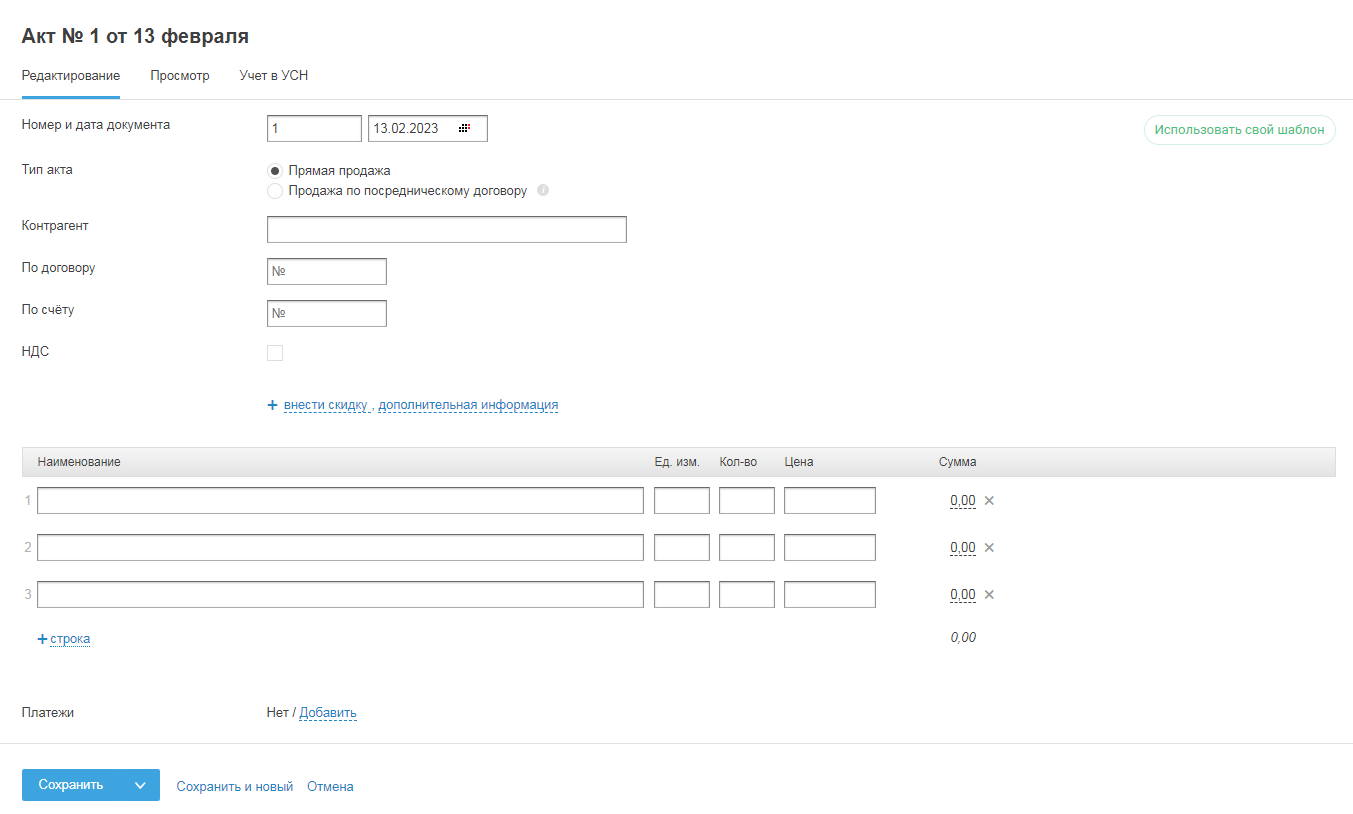This screenshot has width=1353, height=814.
Task: Click the info icon beside intermediary sale
Action: [x=543, y=190]
